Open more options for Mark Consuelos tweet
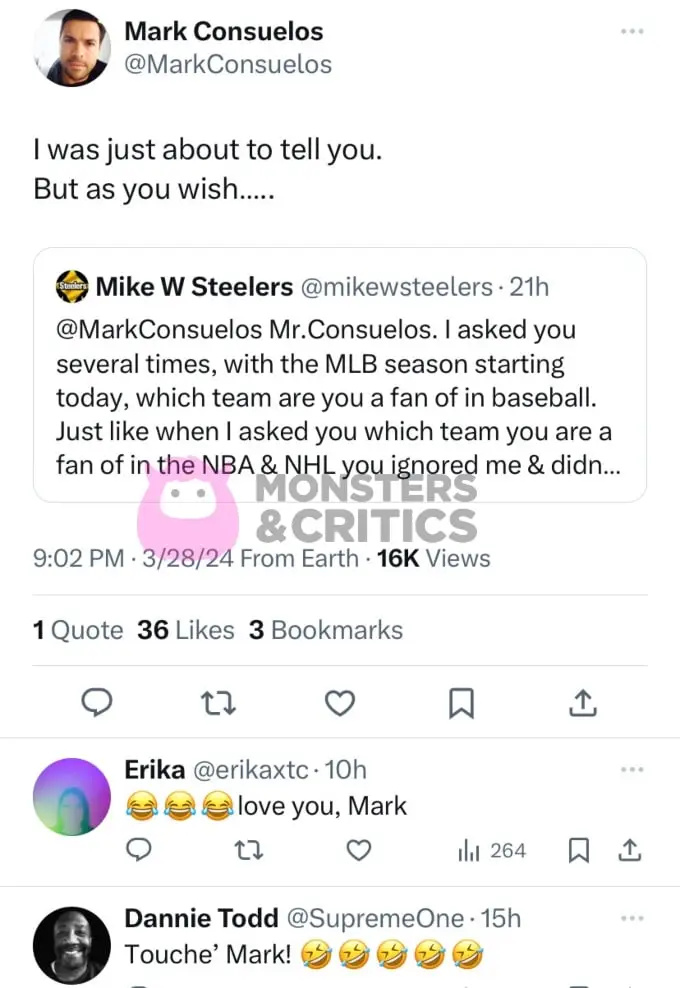Screen dimensions: 680x988 tap(632, 31)
